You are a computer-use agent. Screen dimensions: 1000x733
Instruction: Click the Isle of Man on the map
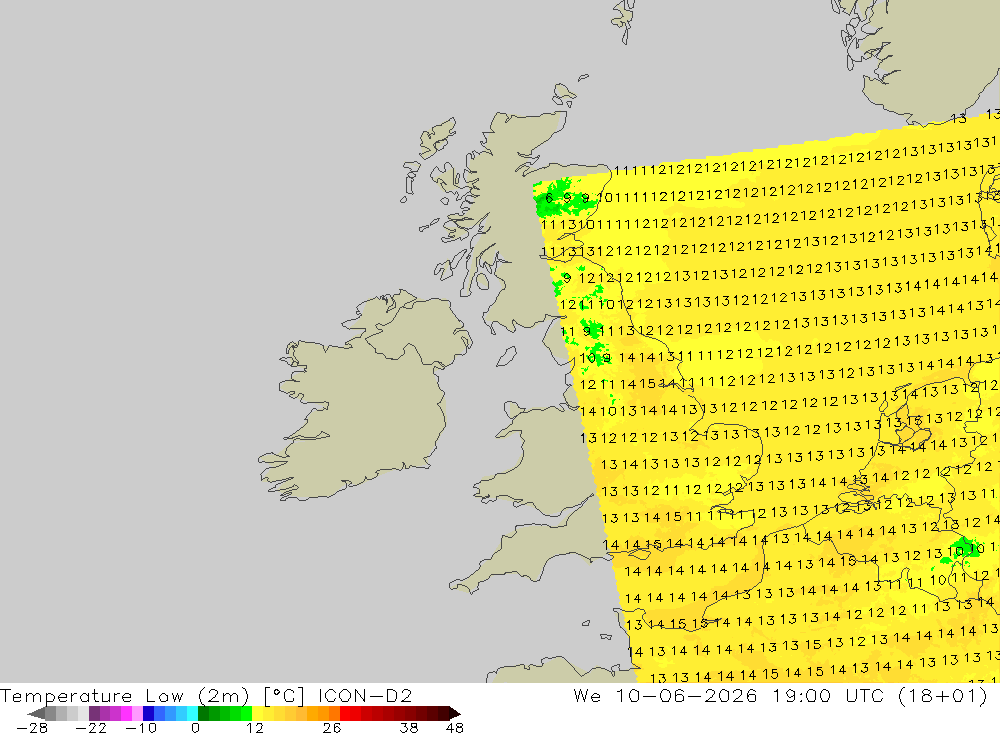pos(506,356)
